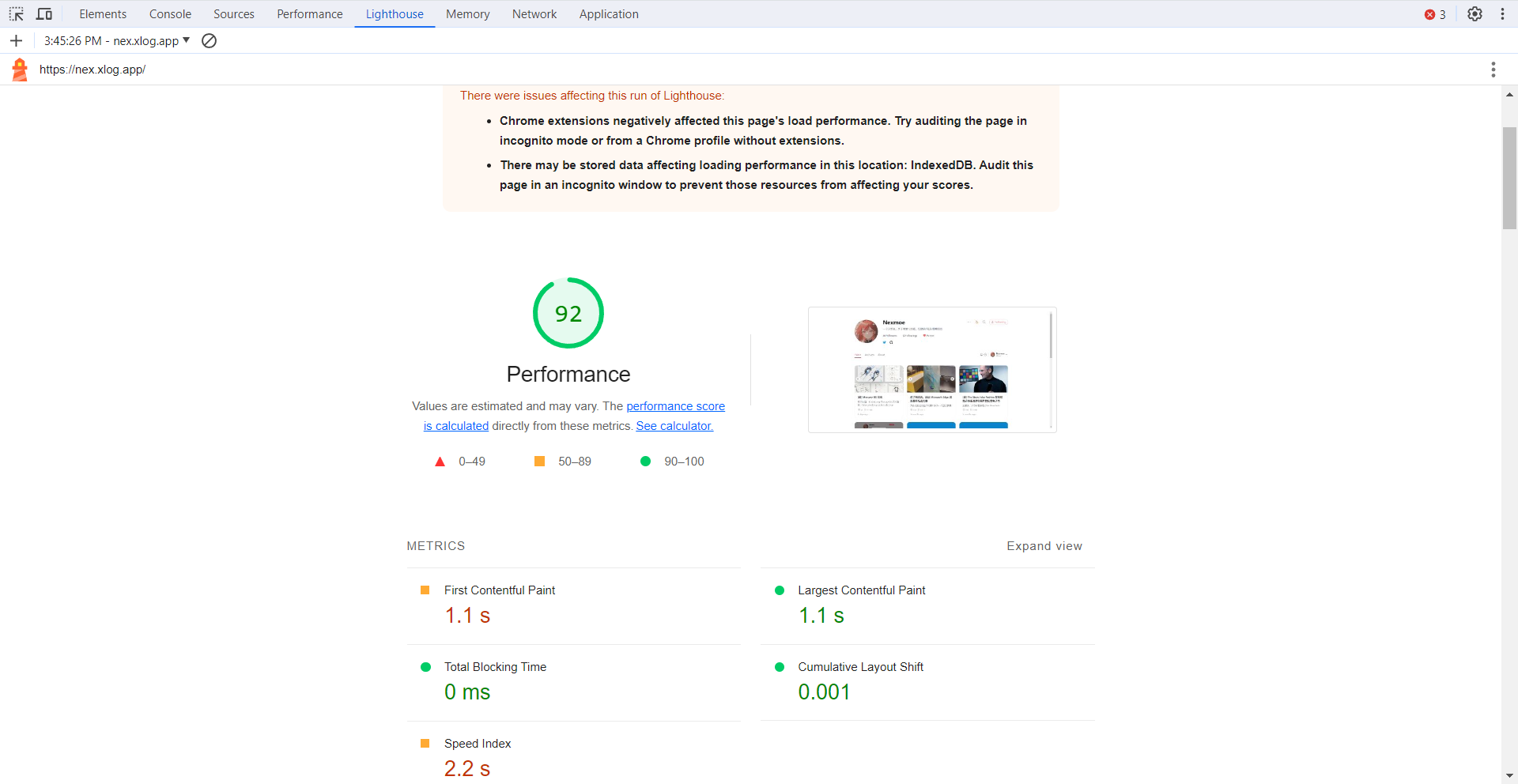Switch to the Network tab
1518x784 pixels.
click(x=534, y=14)
